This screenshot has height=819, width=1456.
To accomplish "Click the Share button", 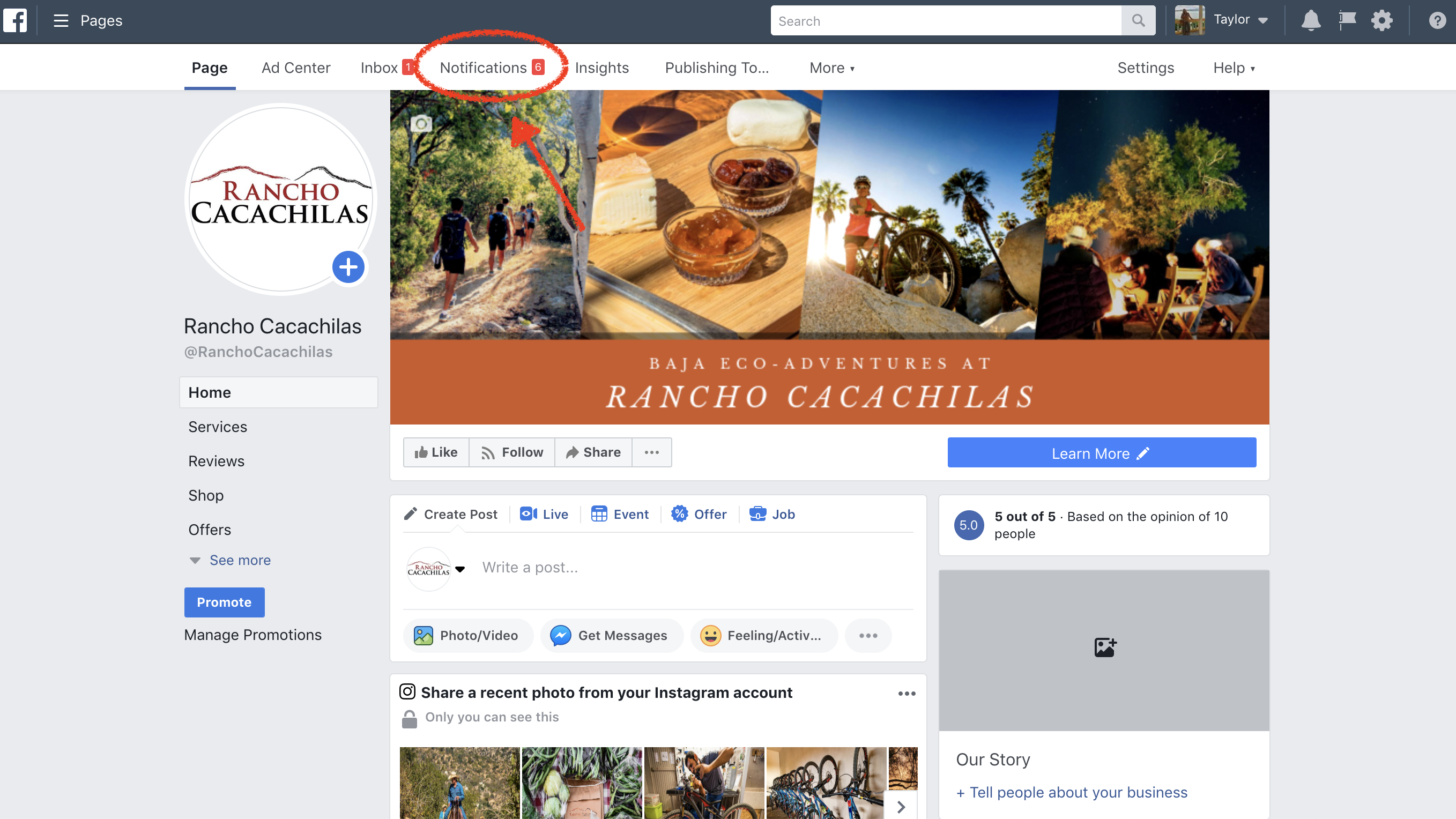I will 593,452.
